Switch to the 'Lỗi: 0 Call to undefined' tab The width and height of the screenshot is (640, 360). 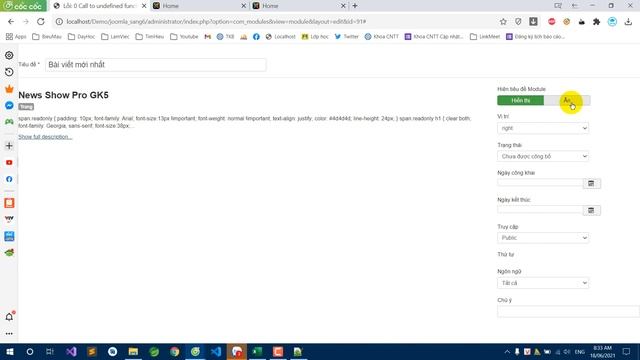pyautogui.click(x=100, y=6)
